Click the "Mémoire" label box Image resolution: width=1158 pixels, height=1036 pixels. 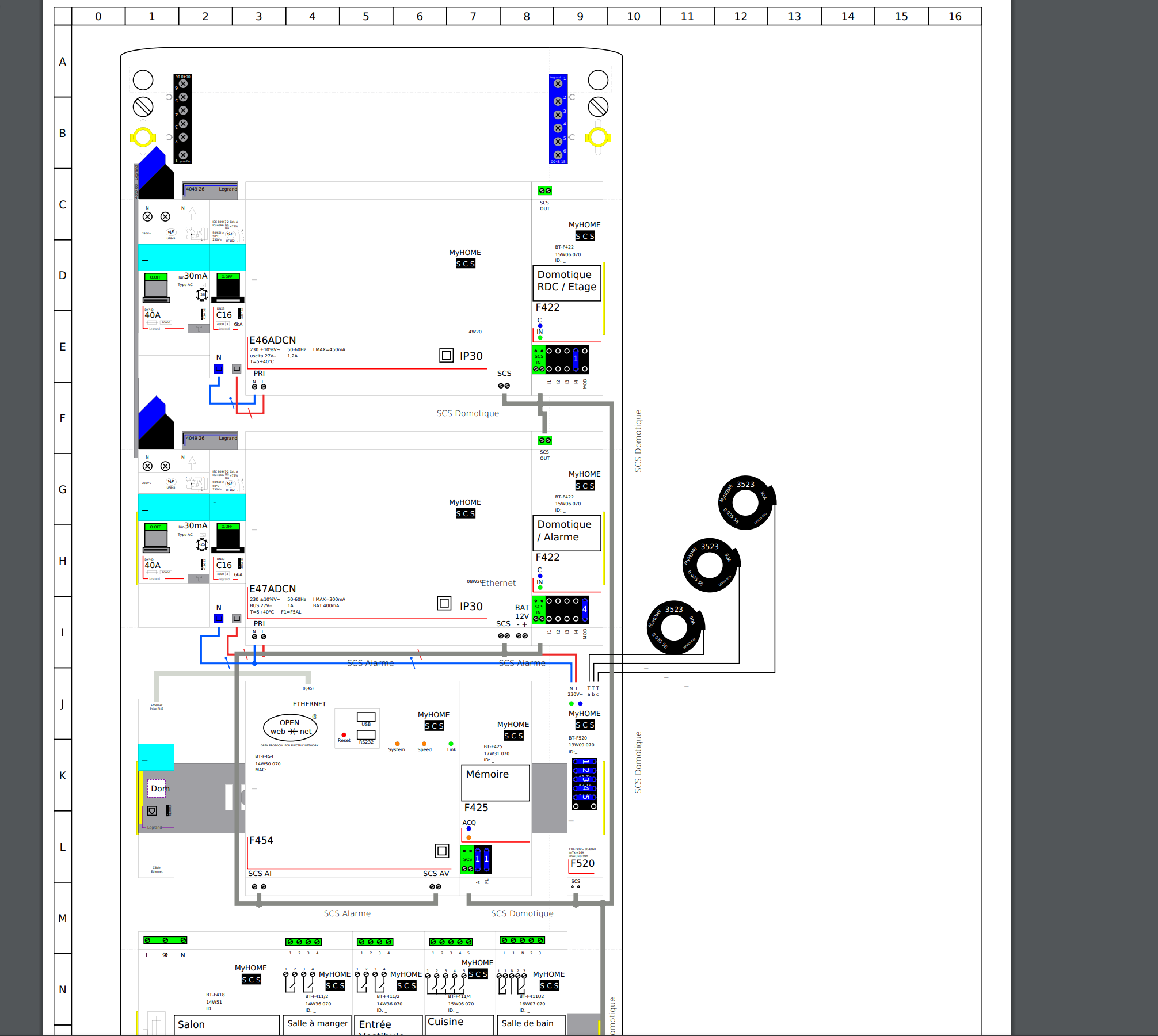pyautogui.click(x=496, y=782)
